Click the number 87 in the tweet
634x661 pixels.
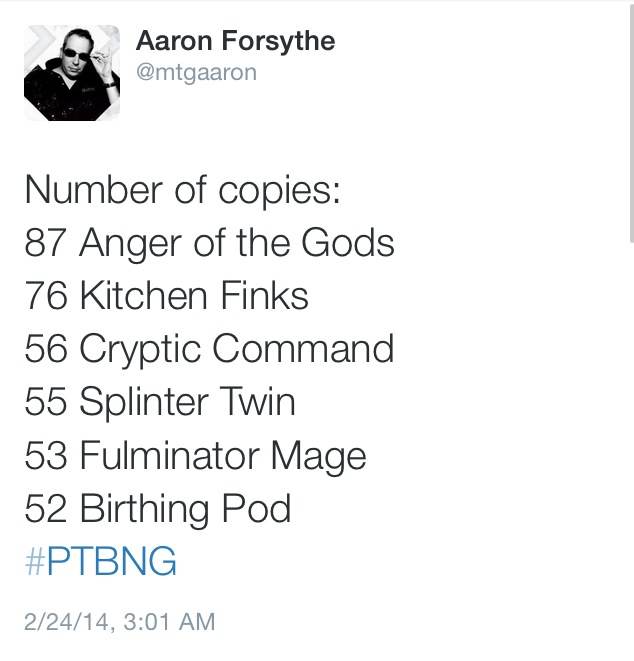pos(45,243)
